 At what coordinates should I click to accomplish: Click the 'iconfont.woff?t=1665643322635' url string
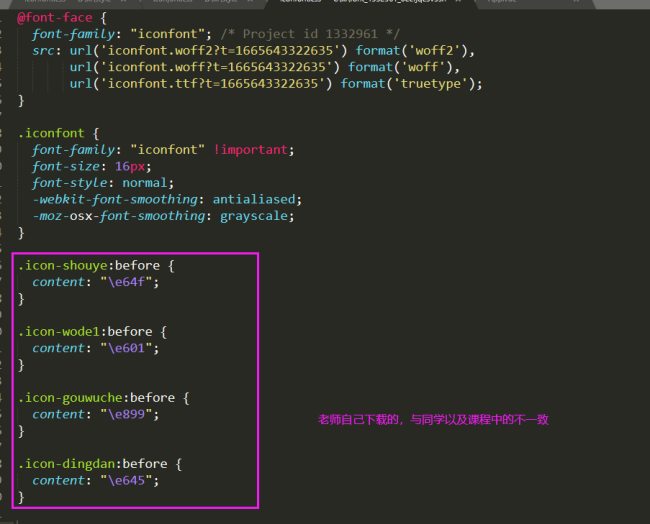[x=216, y=67]
